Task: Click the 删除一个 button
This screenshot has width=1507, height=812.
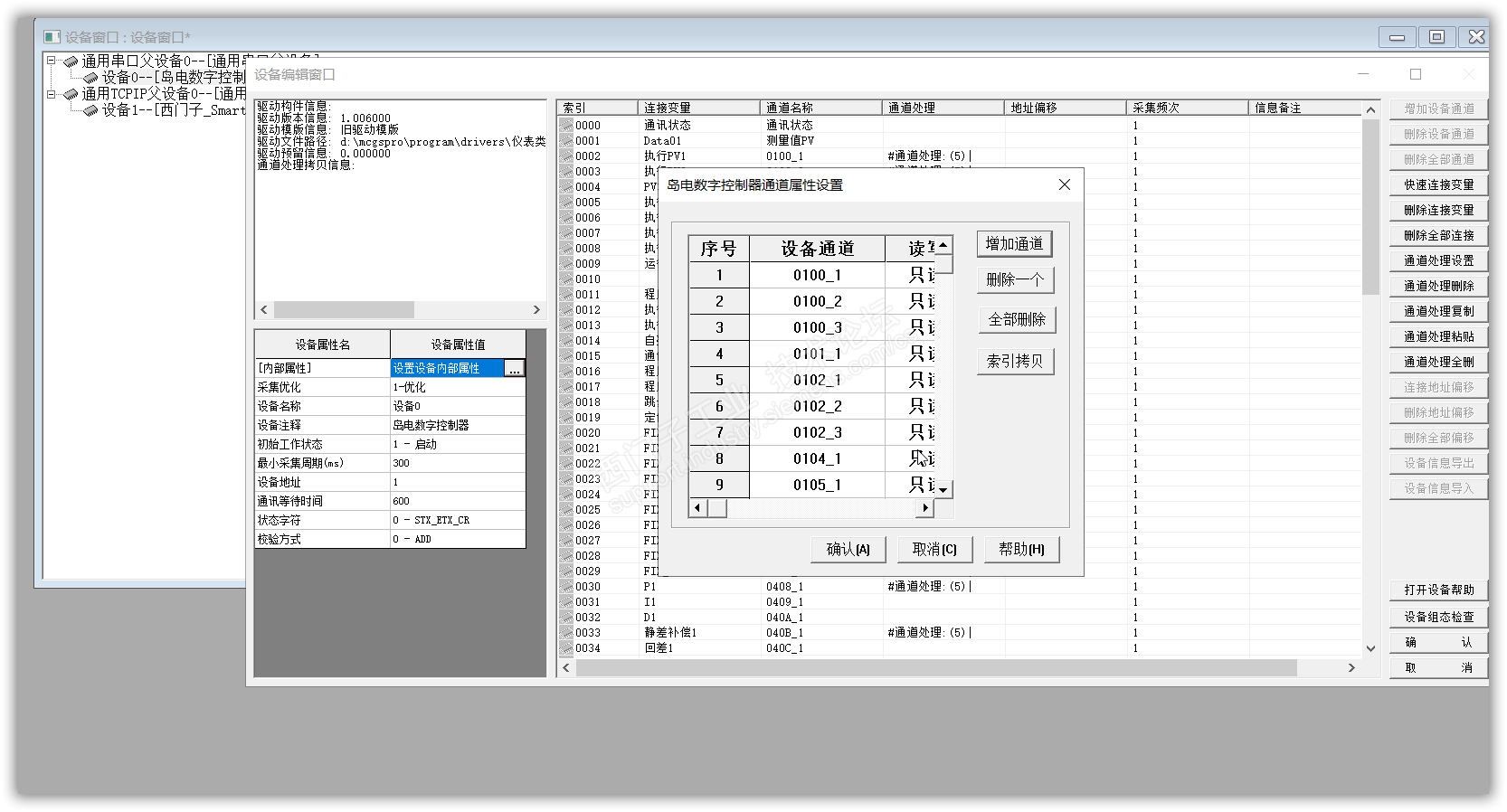Action: 1015,279
